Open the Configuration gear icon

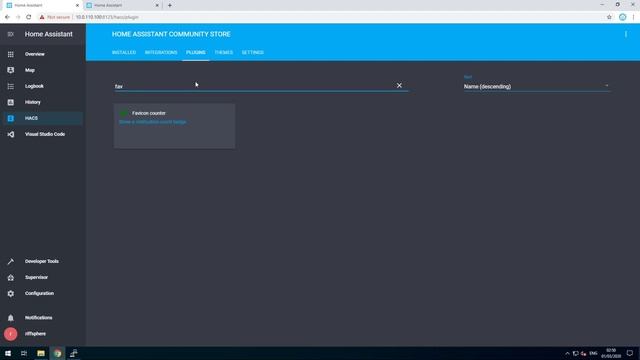[x=11, y=293]
